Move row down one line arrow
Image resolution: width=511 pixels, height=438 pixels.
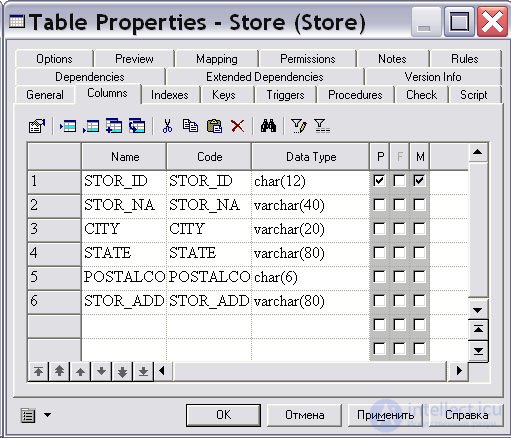tap(101, 371)
